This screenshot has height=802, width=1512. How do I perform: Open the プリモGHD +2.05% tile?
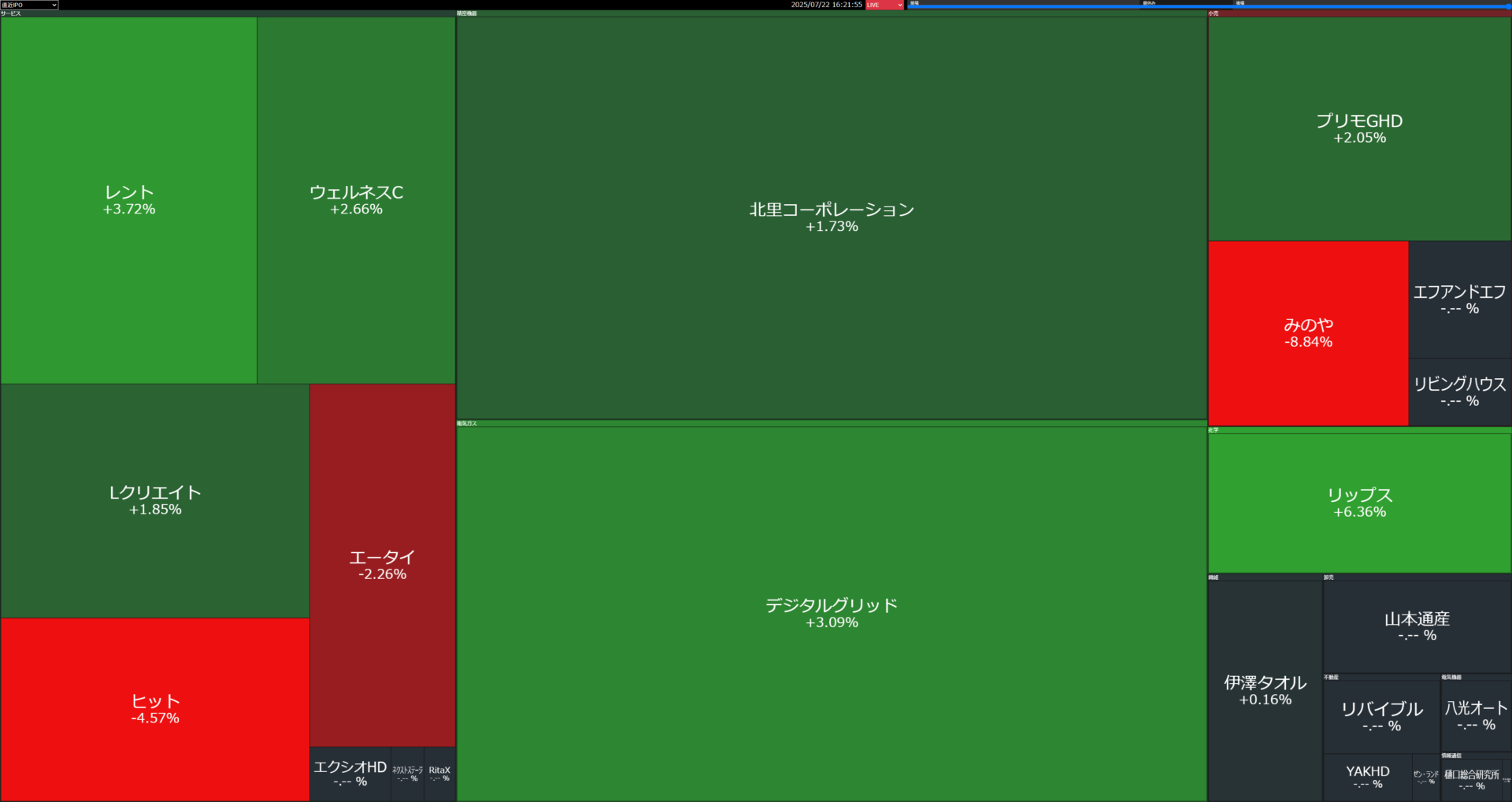(1359, 128)
